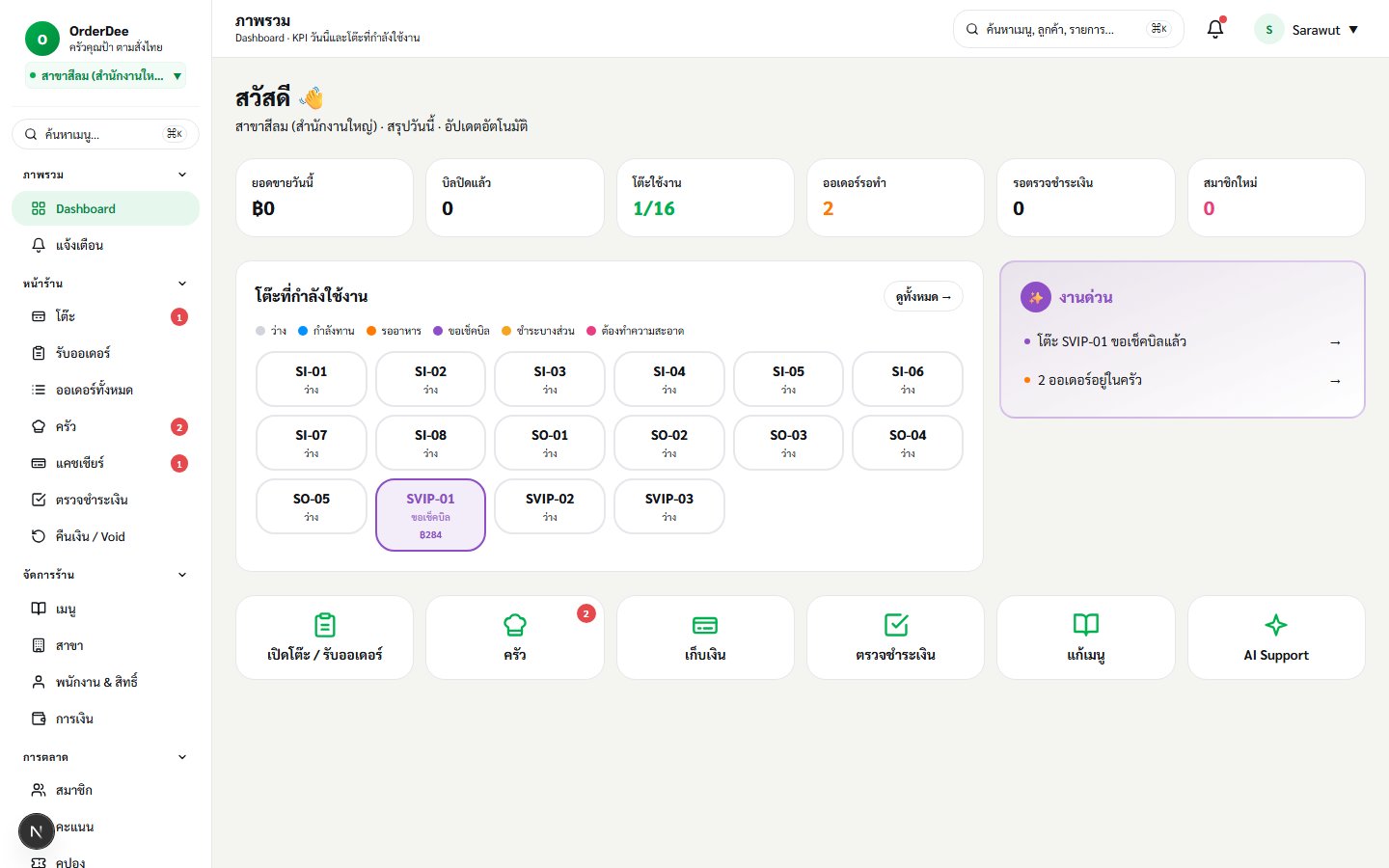Click the ออเดอร์ทั้งหมด list icon
Viewport: 1389px width, 868px height.
[x=39, y=390]
